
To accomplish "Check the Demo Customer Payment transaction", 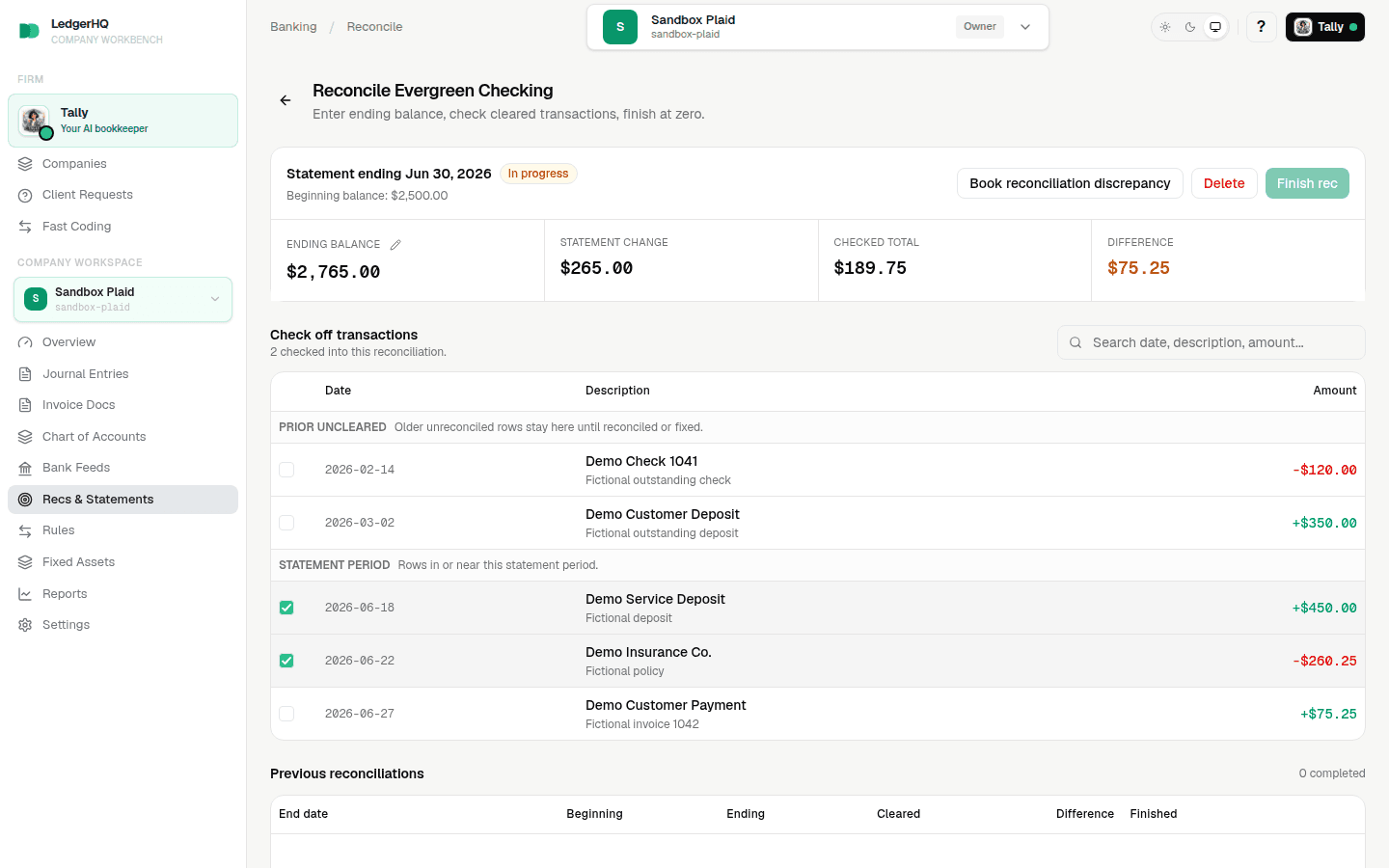I will (x=286, y=714).
